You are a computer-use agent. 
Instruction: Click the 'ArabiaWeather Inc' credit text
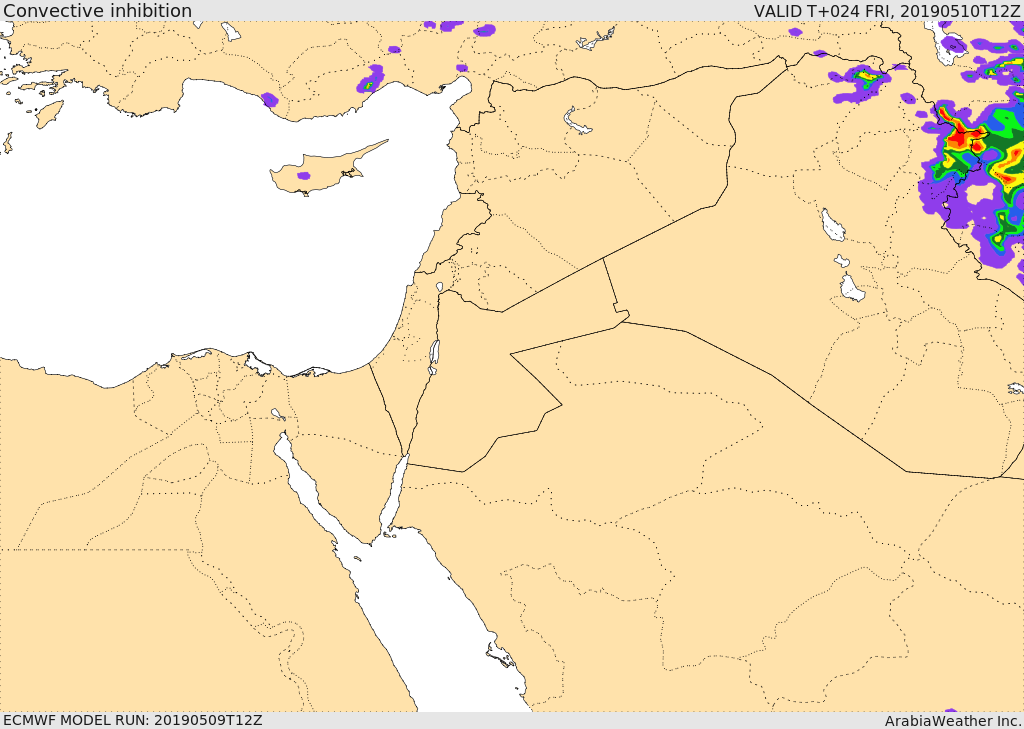(954, 721)
